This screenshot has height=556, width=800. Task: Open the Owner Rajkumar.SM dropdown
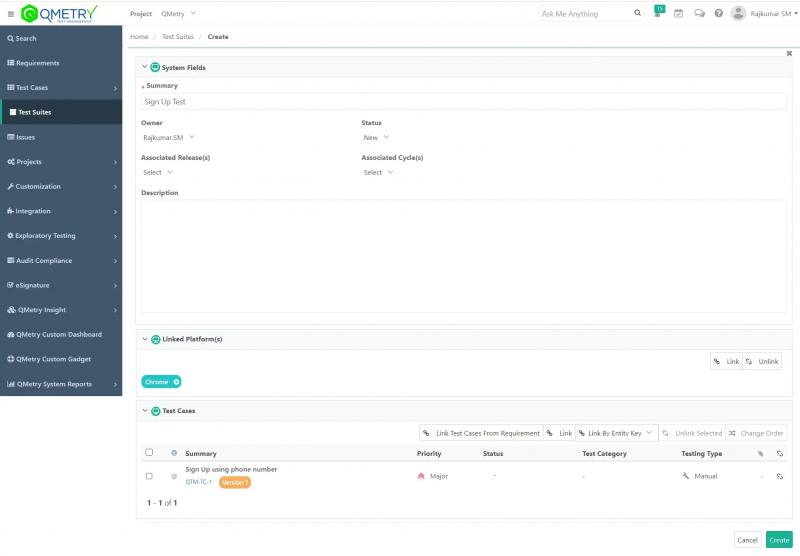pos(168,137)
